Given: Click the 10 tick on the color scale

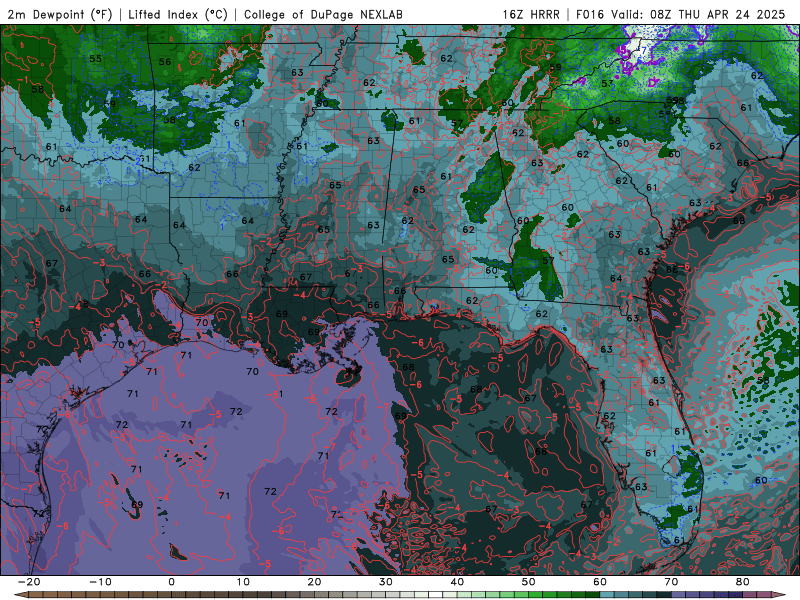Looking at the screenshot, I should (243, 582).
